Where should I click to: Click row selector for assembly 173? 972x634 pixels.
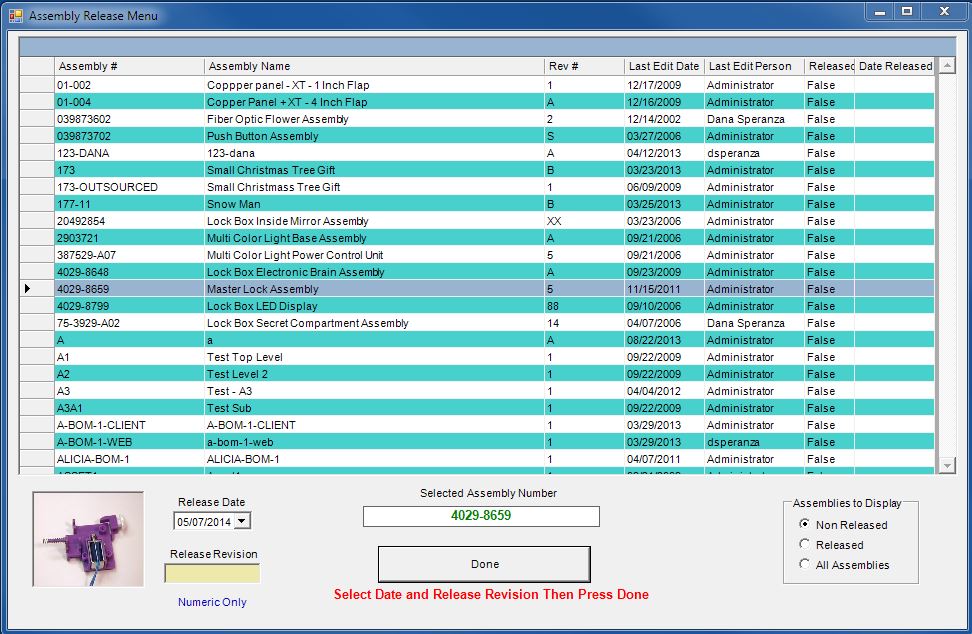tap(37, 170)
